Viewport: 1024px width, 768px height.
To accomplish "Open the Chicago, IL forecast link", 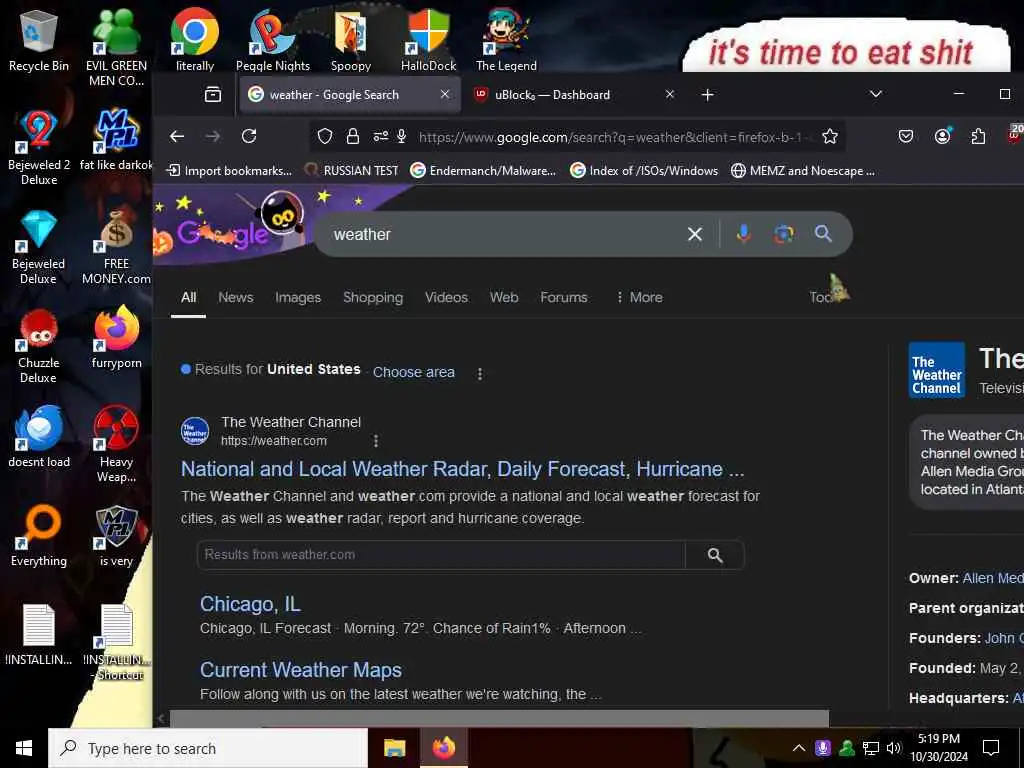I will [x=250, y=604].
